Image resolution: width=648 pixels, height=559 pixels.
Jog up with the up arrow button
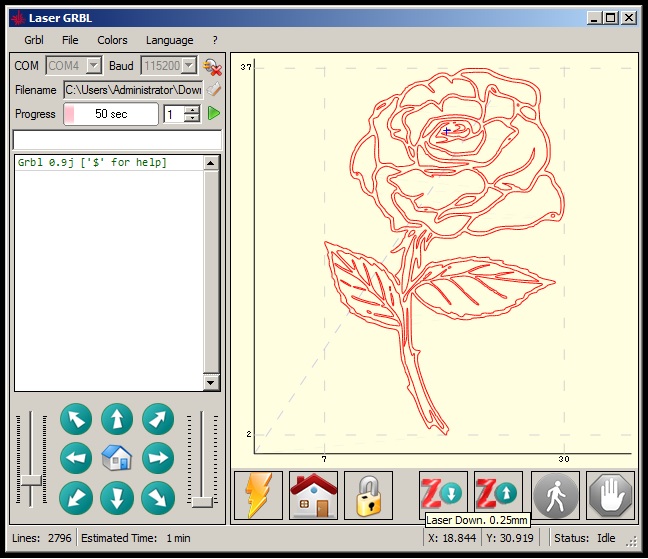coord(117,419)
